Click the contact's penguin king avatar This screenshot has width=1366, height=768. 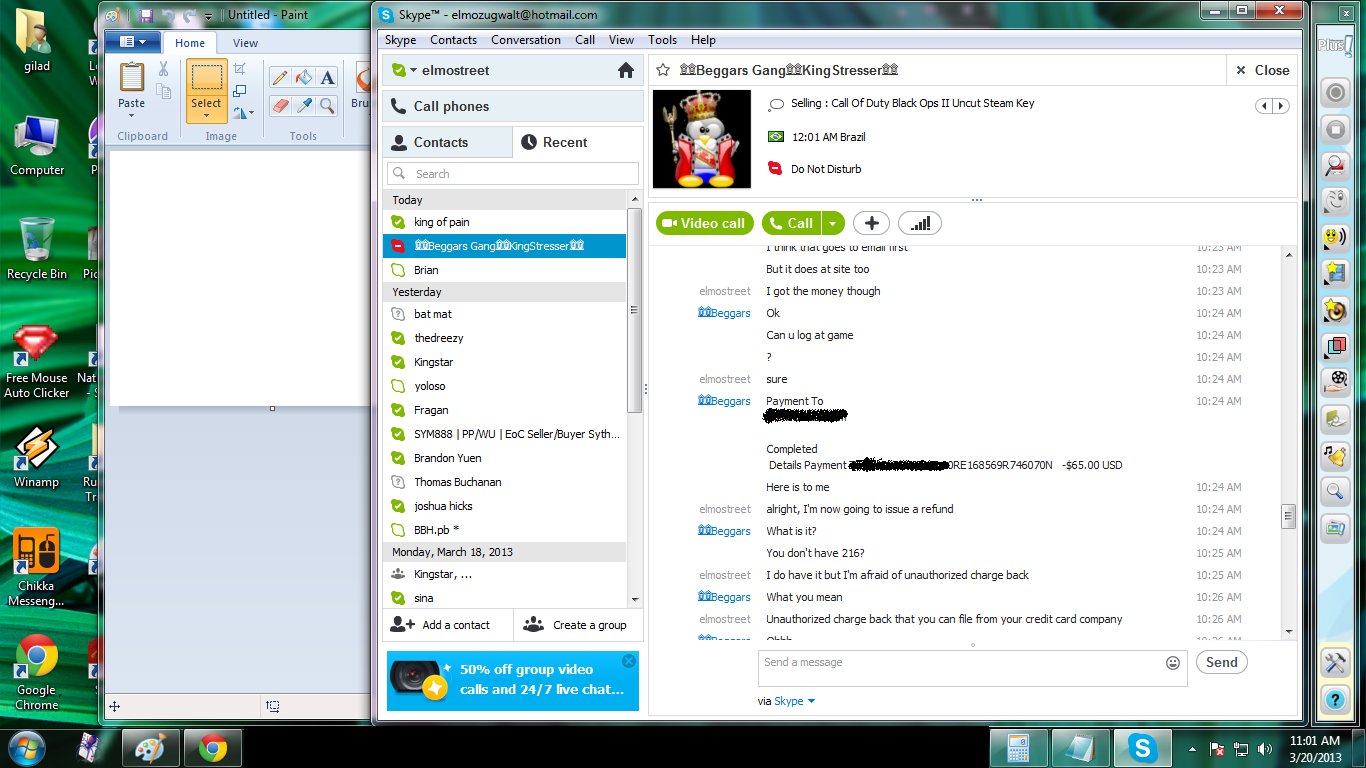pos(702,139)
